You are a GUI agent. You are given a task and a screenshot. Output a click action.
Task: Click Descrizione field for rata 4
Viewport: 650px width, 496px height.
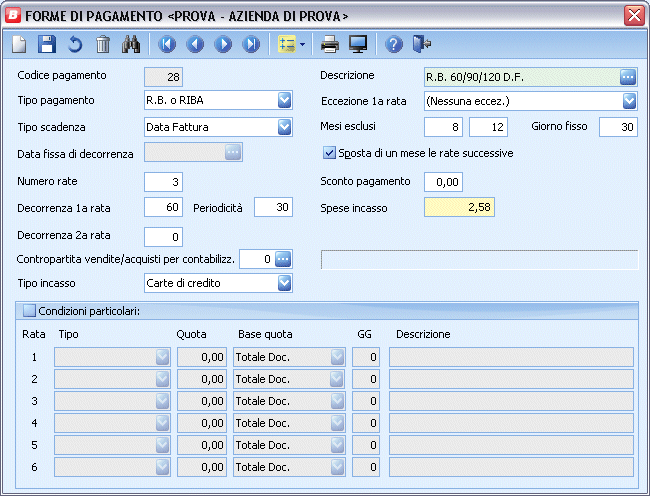click(x=512, y=423)
